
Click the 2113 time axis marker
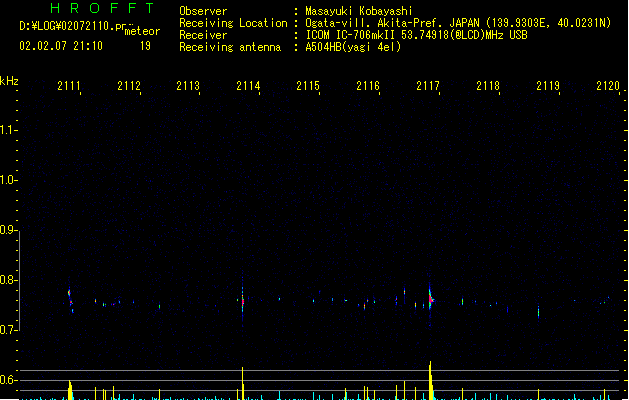point(188,86)
